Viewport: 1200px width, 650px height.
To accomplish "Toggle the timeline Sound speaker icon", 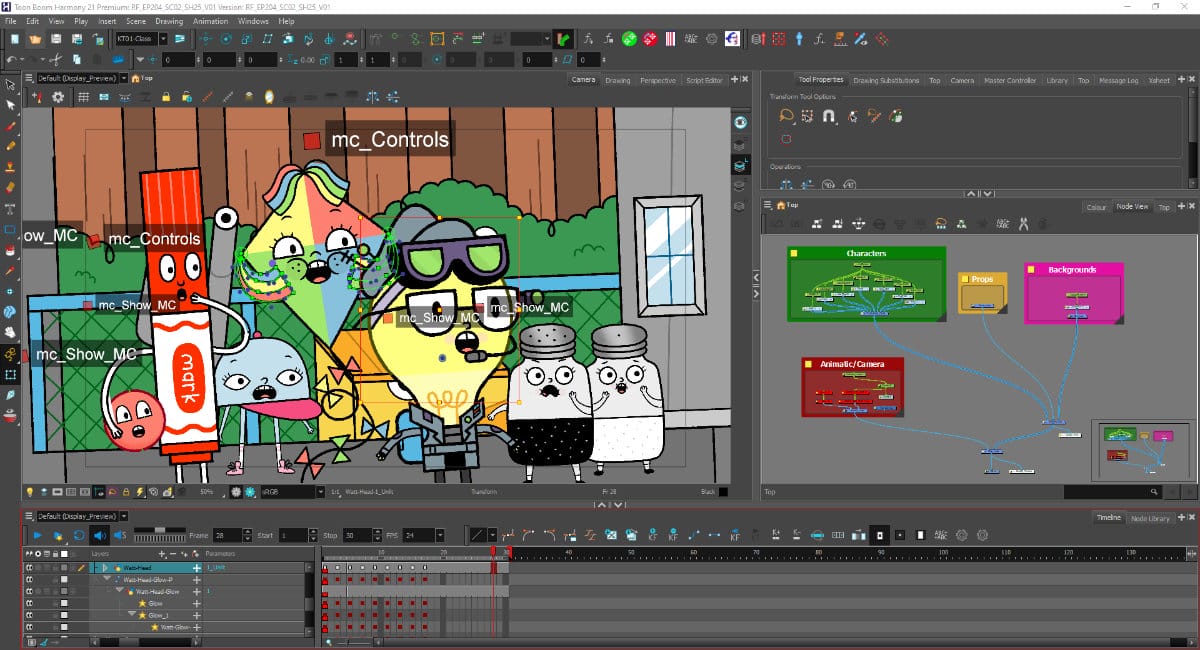I will pyautogui.click(x=98, y=535).
